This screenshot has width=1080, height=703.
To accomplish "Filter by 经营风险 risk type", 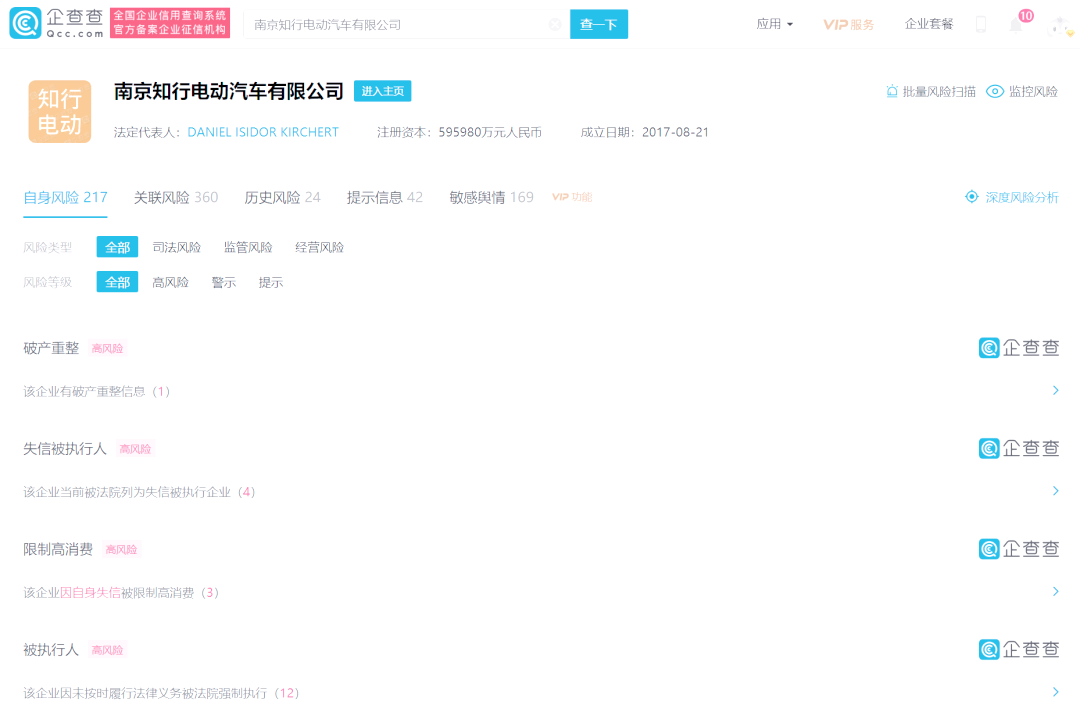I will 319,247.
